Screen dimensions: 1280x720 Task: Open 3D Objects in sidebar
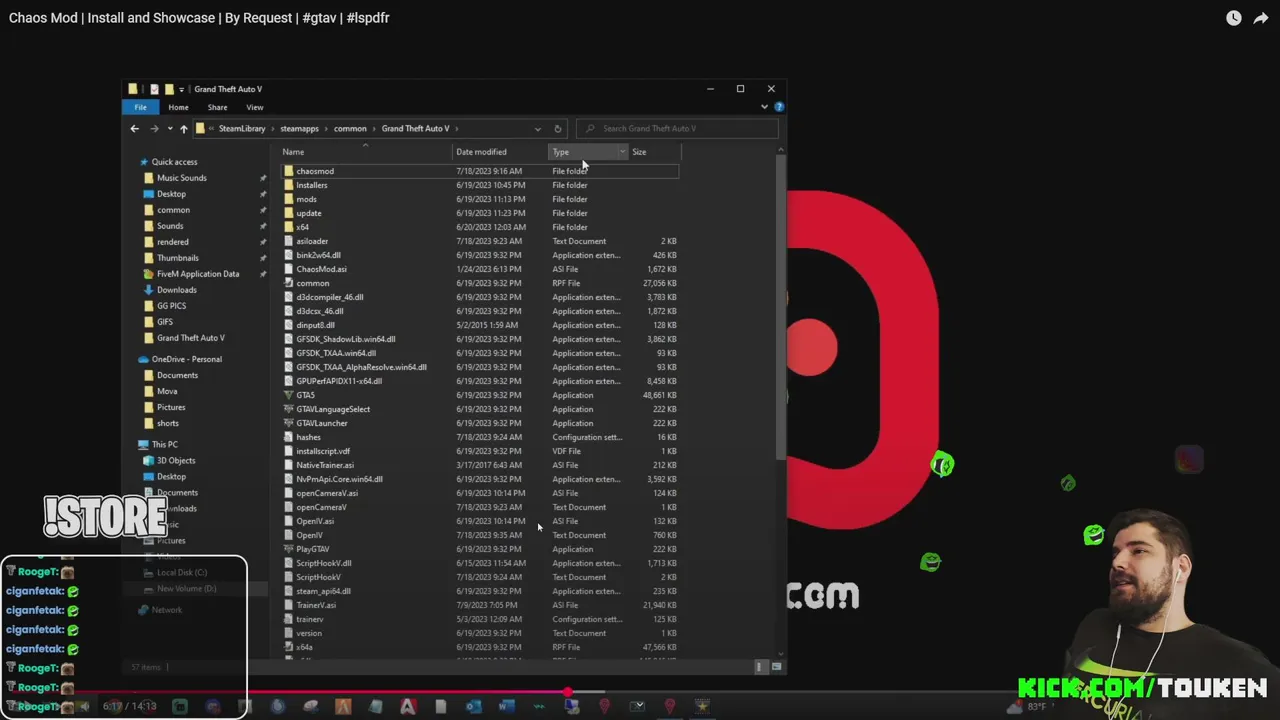[x=175, y=461]
